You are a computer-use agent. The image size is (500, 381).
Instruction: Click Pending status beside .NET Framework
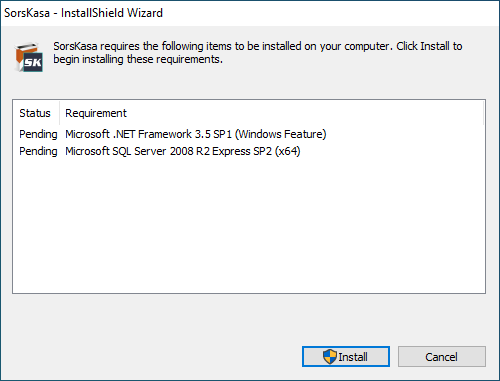pos(38,134)
